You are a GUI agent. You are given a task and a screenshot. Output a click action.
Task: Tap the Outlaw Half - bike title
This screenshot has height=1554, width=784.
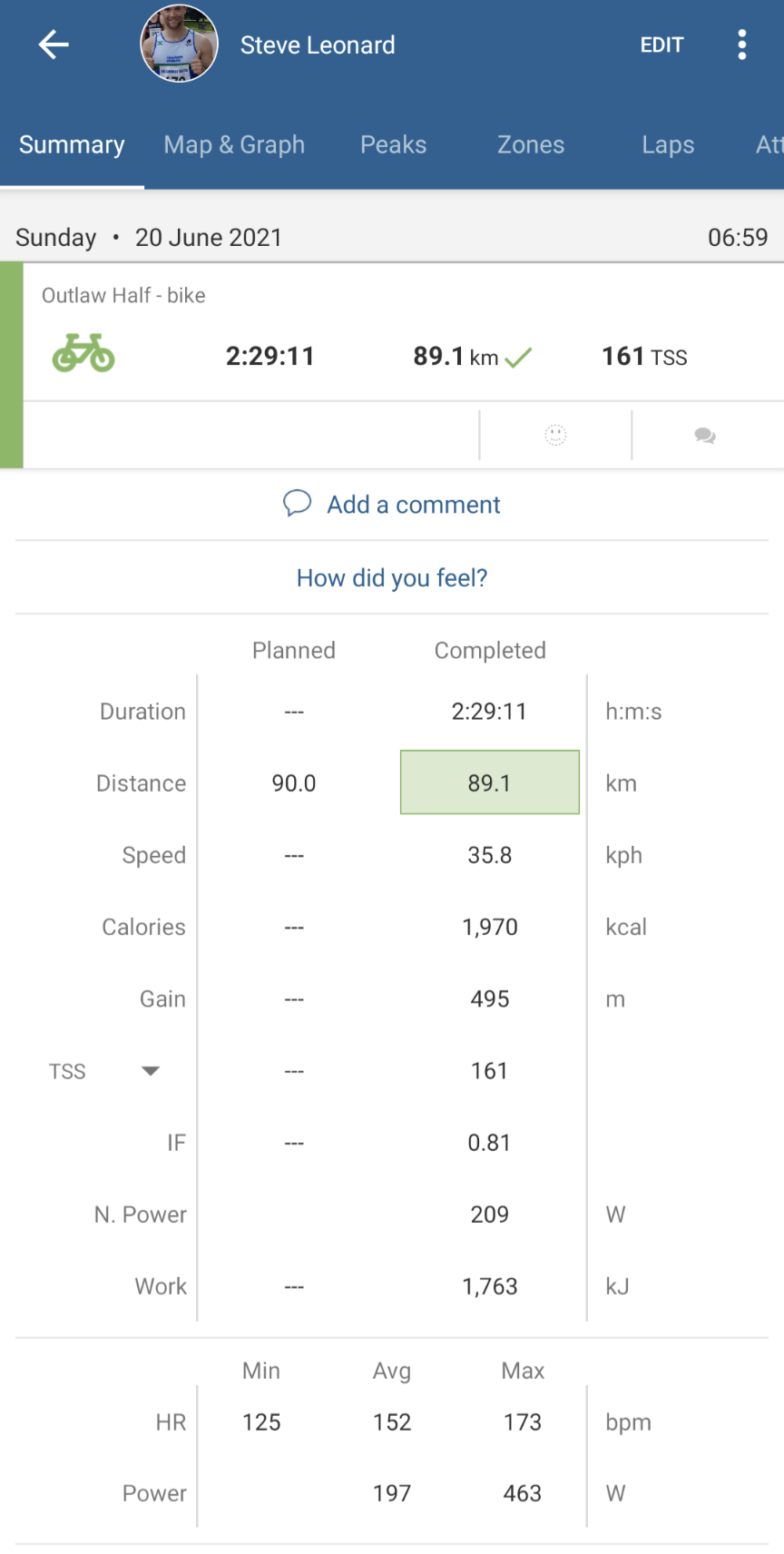click(x=123, y=295)
